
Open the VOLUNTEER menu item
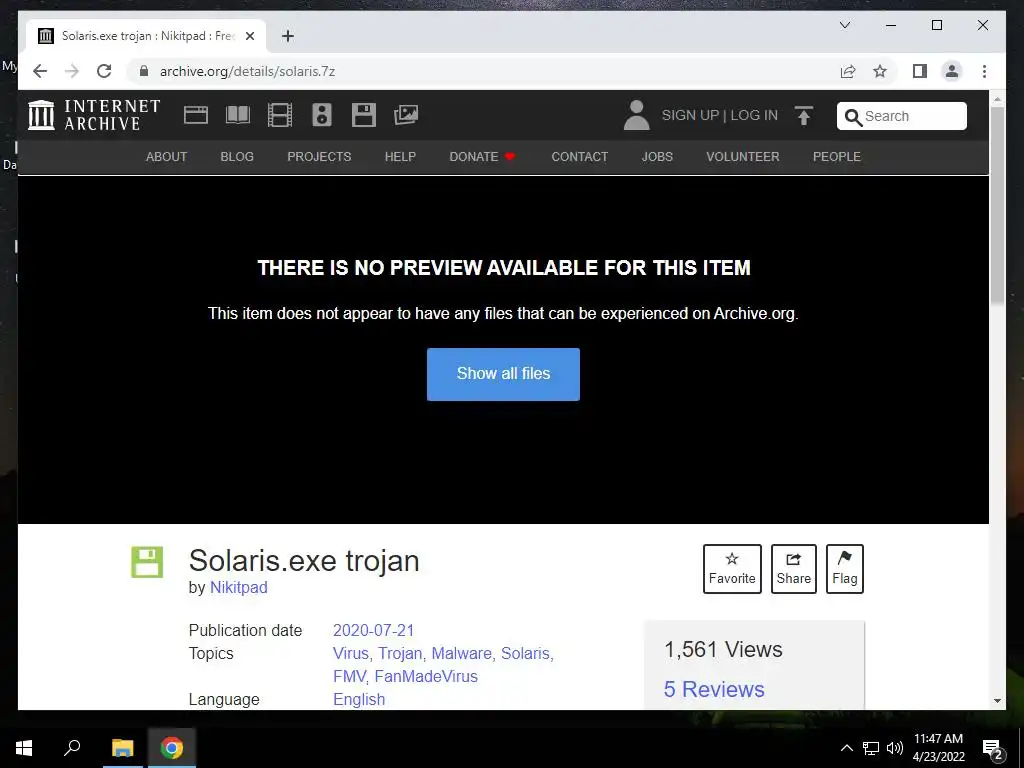coord(743,157)
